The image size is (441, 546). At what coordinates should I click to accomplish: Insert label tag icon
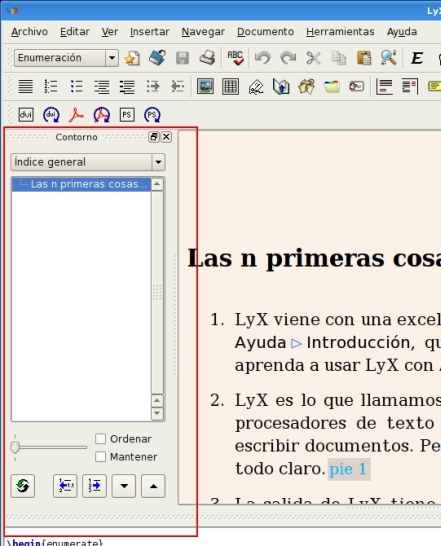click(x=357, y=86)
